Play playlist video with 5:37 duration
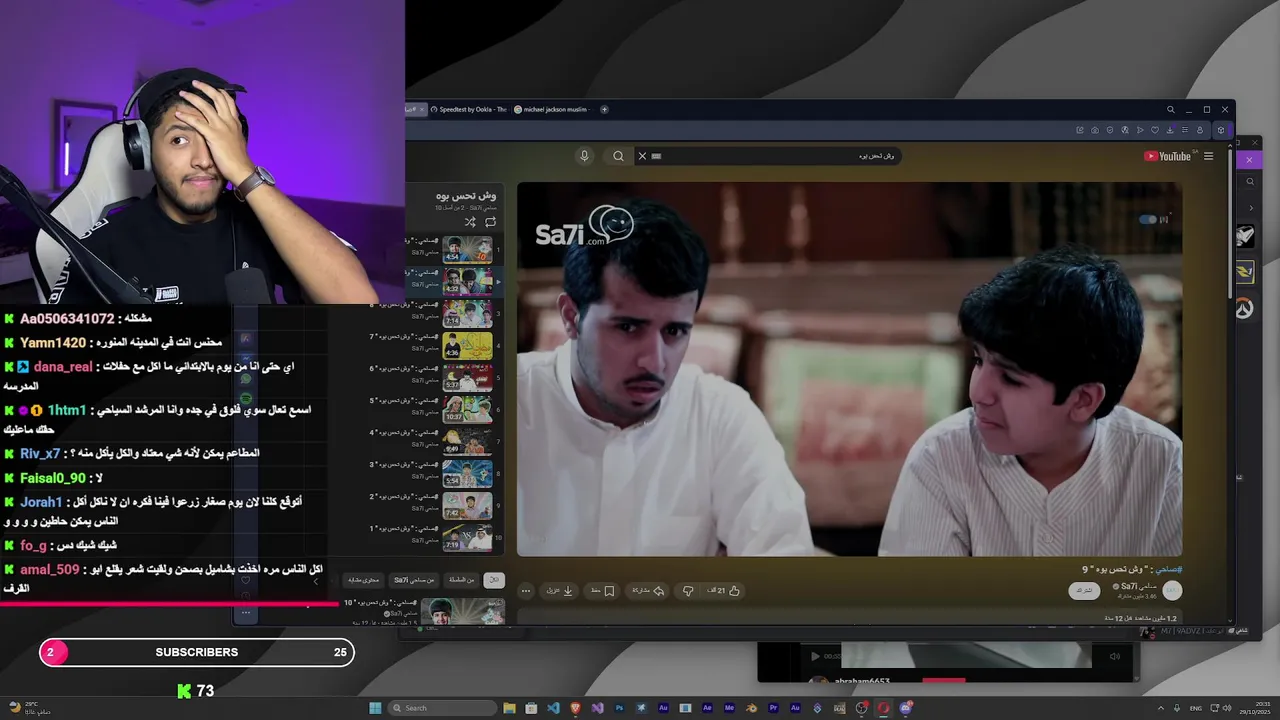 coord(468,378)
